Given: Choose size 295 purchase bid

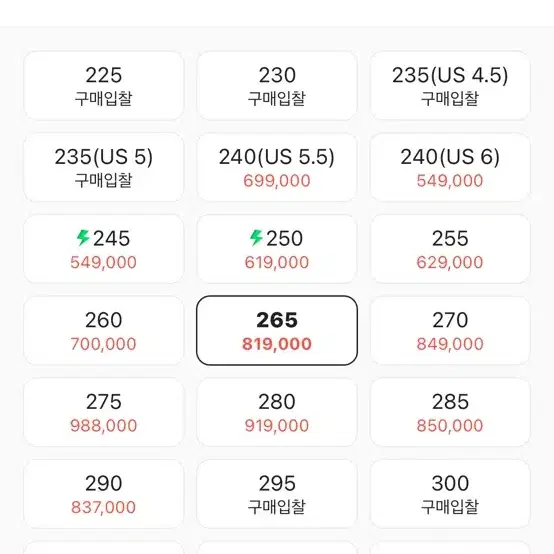Looking at the screenshot, I should (277, 494).
